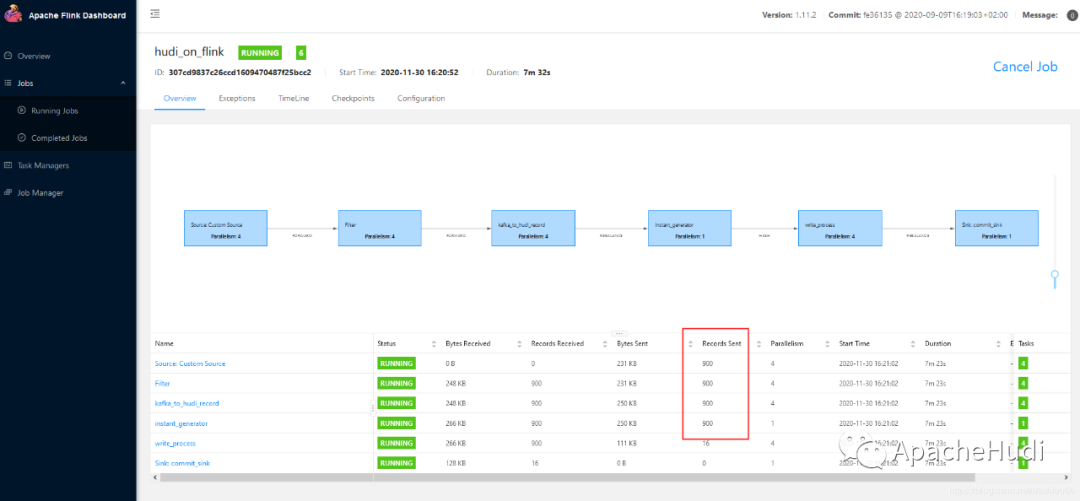This screenshot has height=501, width=1080.
Task: Click Tasks badge 1 in instant_generator row
Action: coord(1024,423)
